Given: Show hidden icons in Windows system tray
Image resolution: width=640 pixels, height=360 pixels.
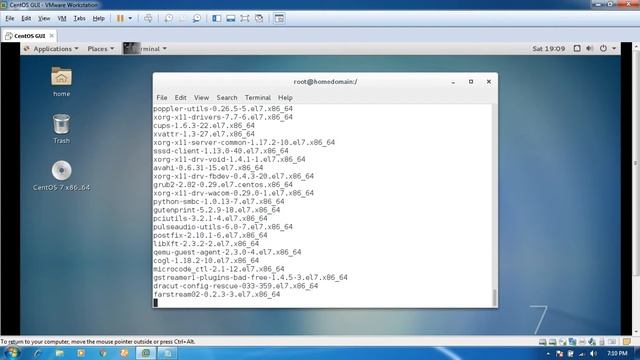Looking at the screenshot, I should (x=548, y=353).
